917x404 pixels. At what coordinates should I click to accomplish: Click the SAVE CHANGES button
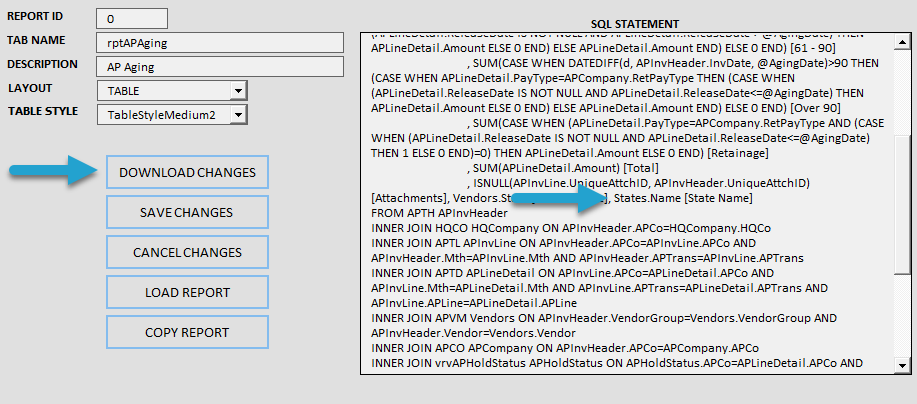tap(187, 212)
